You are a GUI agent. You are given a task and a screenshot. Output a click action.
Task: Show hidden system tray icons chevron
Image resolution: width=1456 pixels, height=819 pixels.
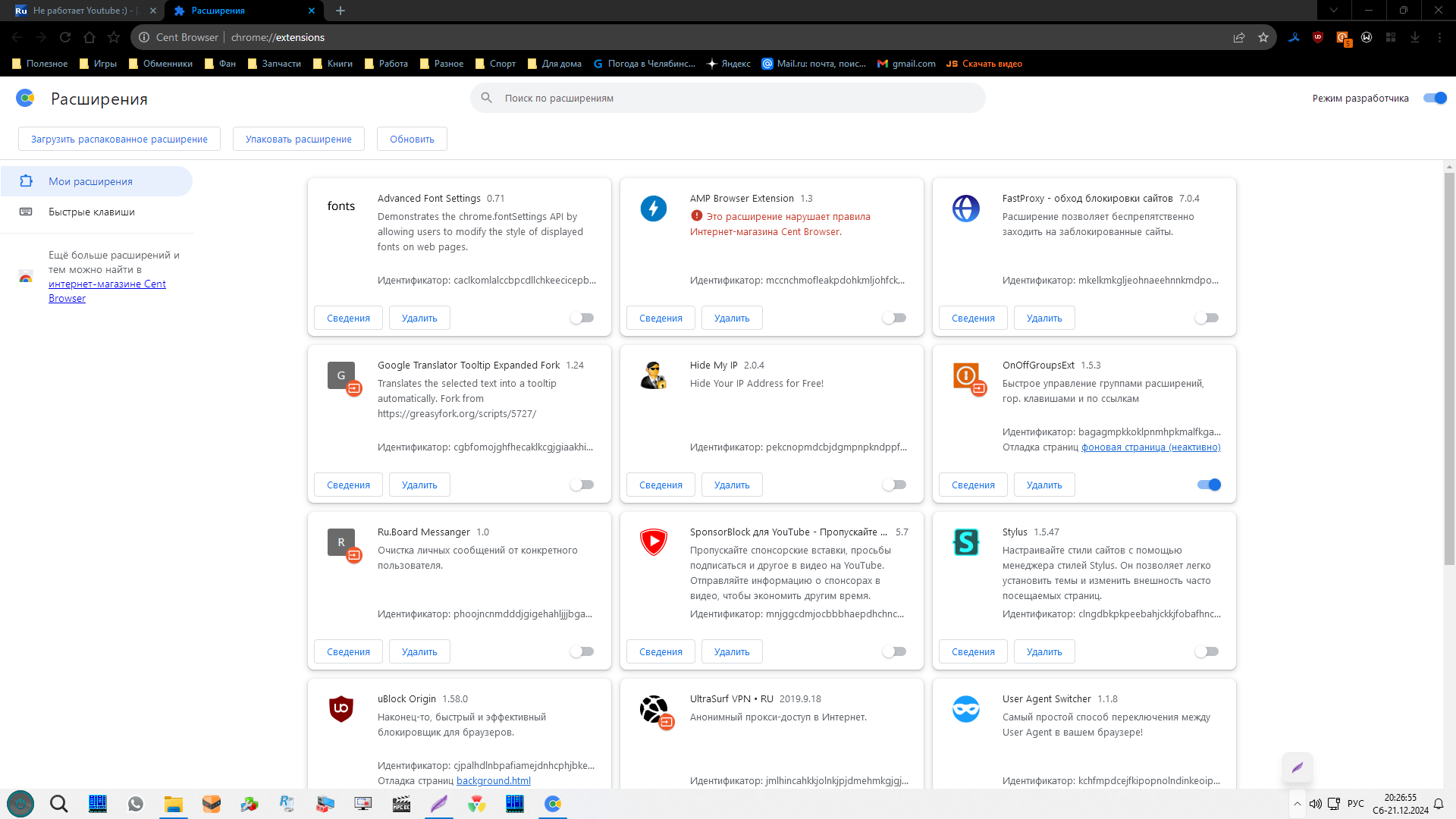(1298, 804)
